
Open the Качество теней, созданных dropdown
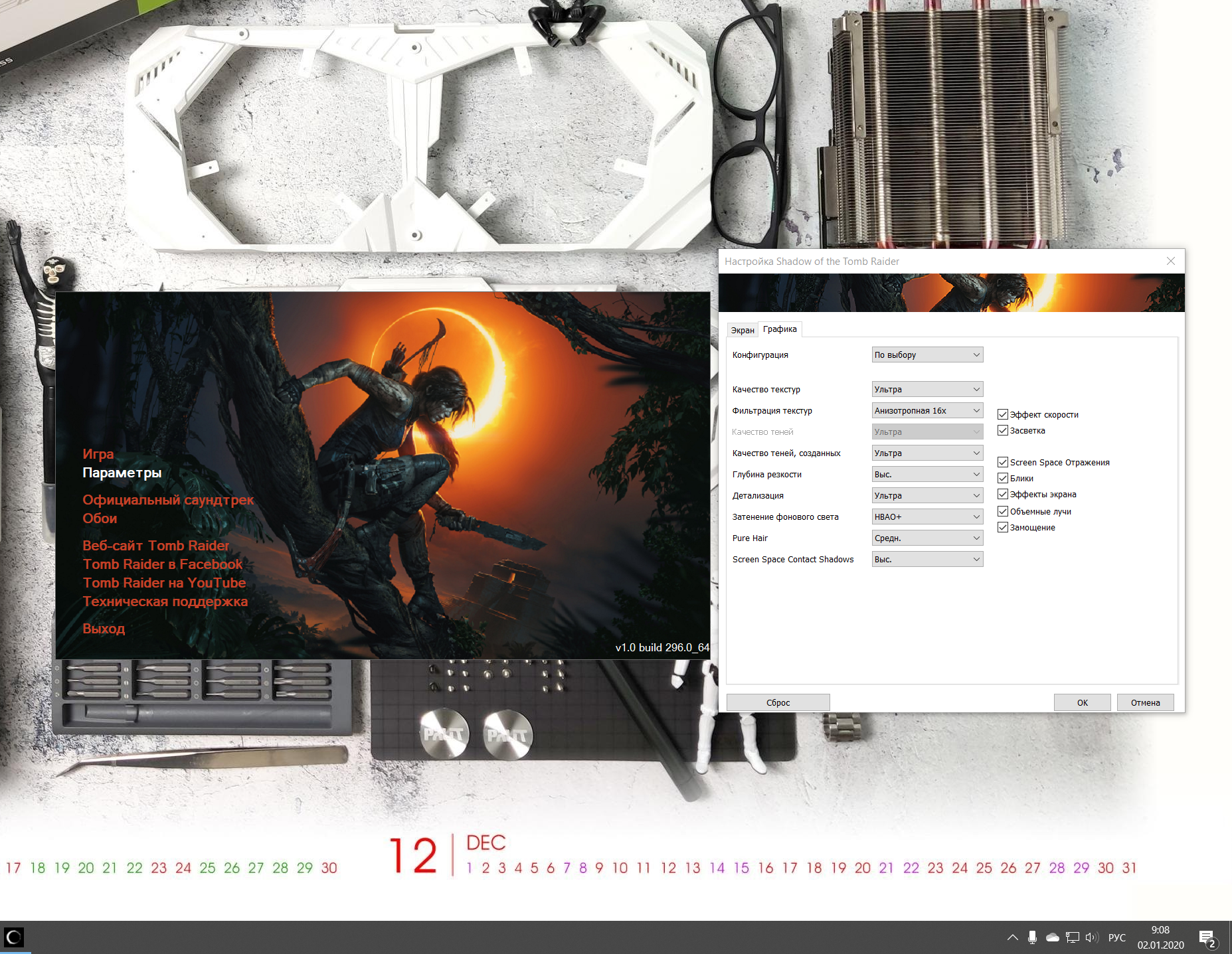tap(927, 453)
